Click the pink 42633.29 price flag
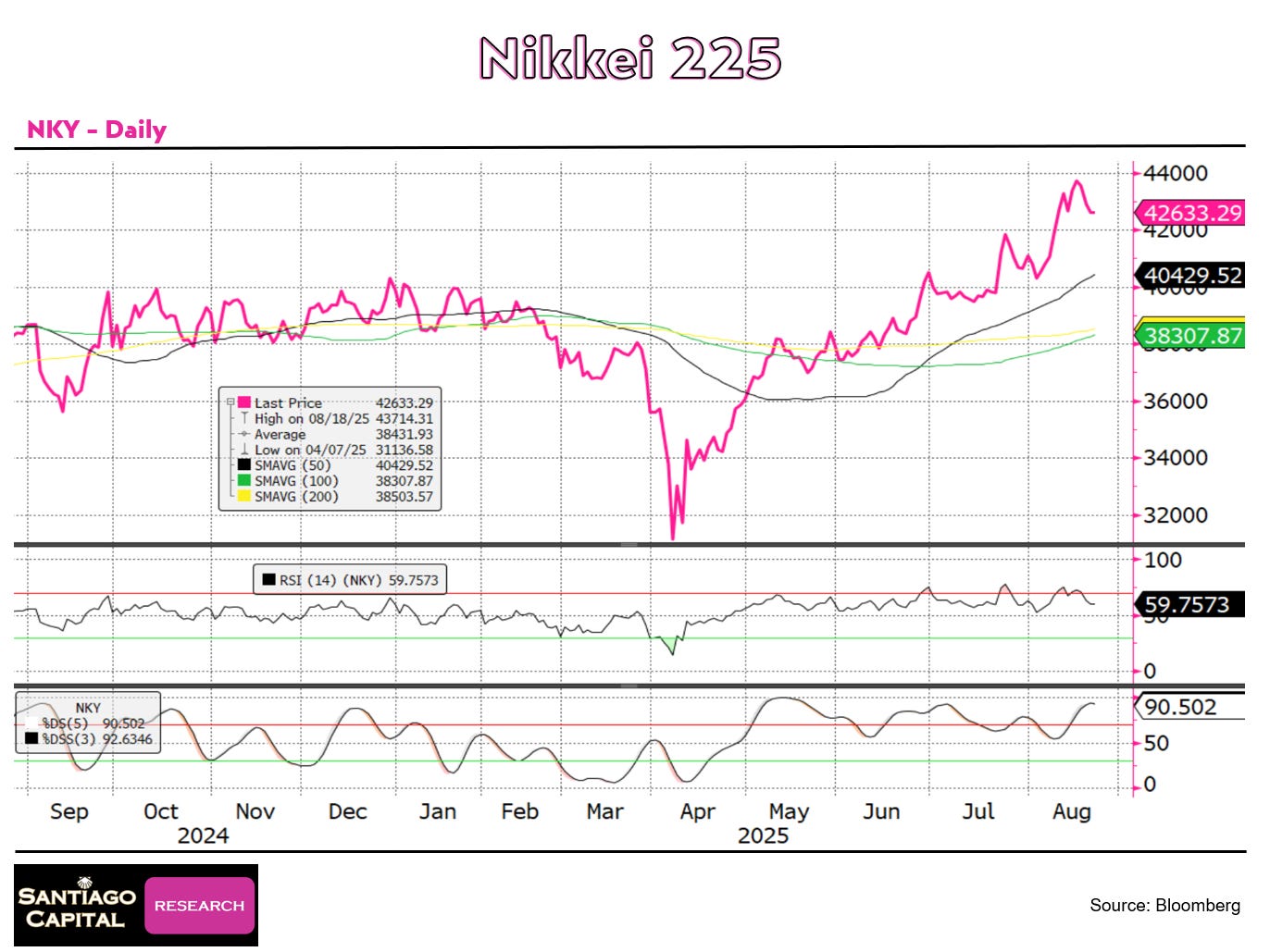 (x=1190, y=214)
